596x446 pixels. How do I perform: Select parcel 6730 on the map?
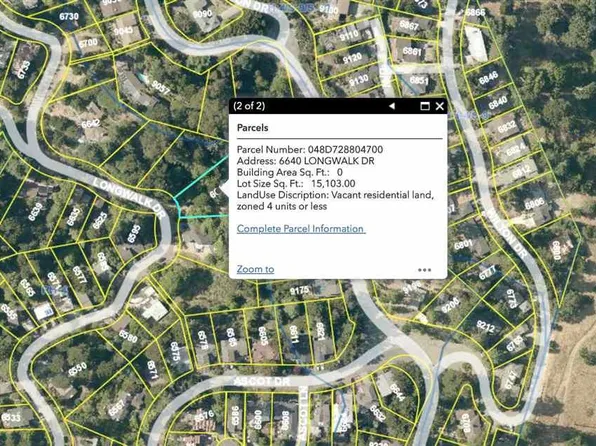pos(69,16)
